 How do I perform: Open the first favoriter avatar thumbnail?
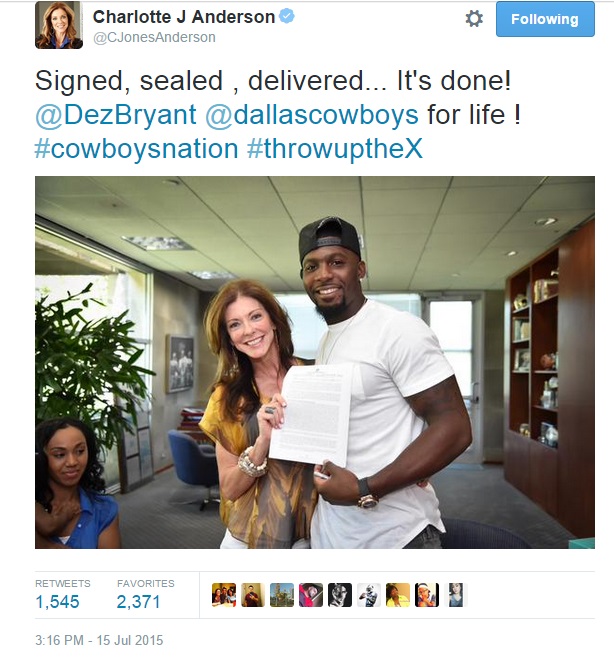click(x=224, y=595)
